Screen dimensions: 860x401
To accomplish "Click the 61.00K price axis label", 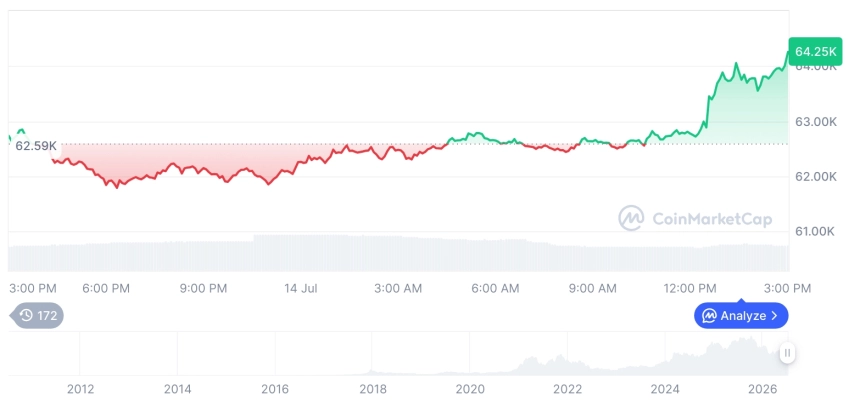I will pyautogui.click(x=814, y=231).
